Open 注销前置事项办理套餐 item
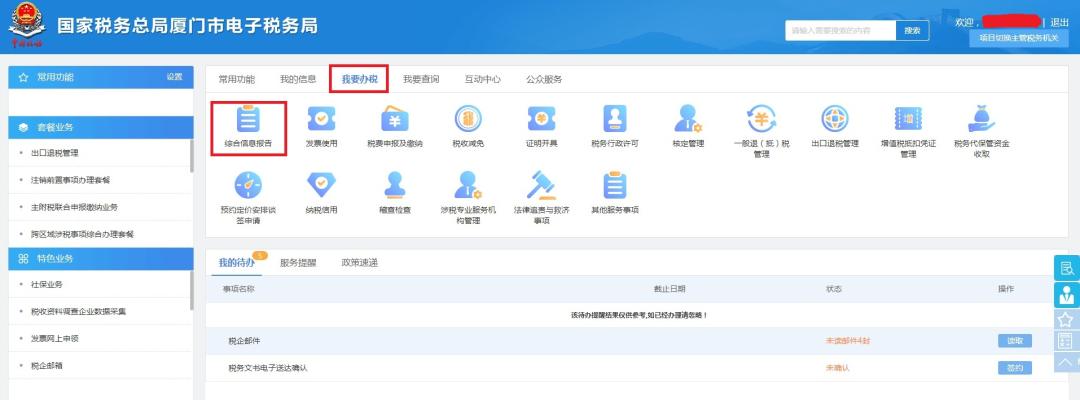 [70, 180]
